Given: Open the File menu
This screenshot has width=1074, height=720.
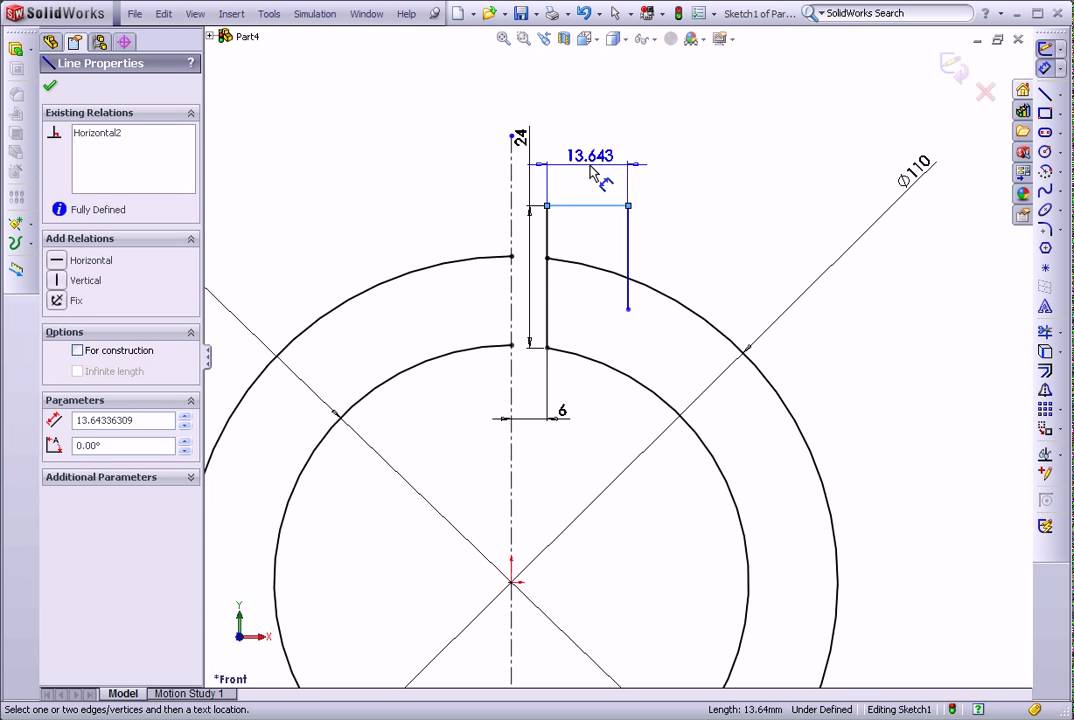Looking at the screenshot, I should coord(135,14).
